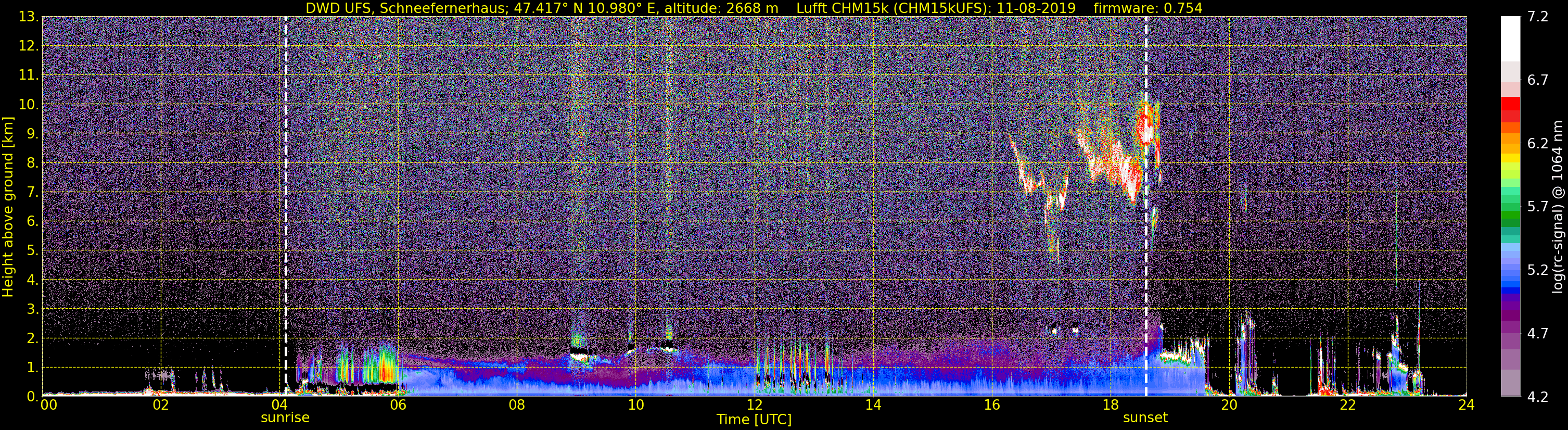Click the 'sunrise' label below the axis
Screen dimensions: 1568x430
pyautogui.click(x=285, y=418)
